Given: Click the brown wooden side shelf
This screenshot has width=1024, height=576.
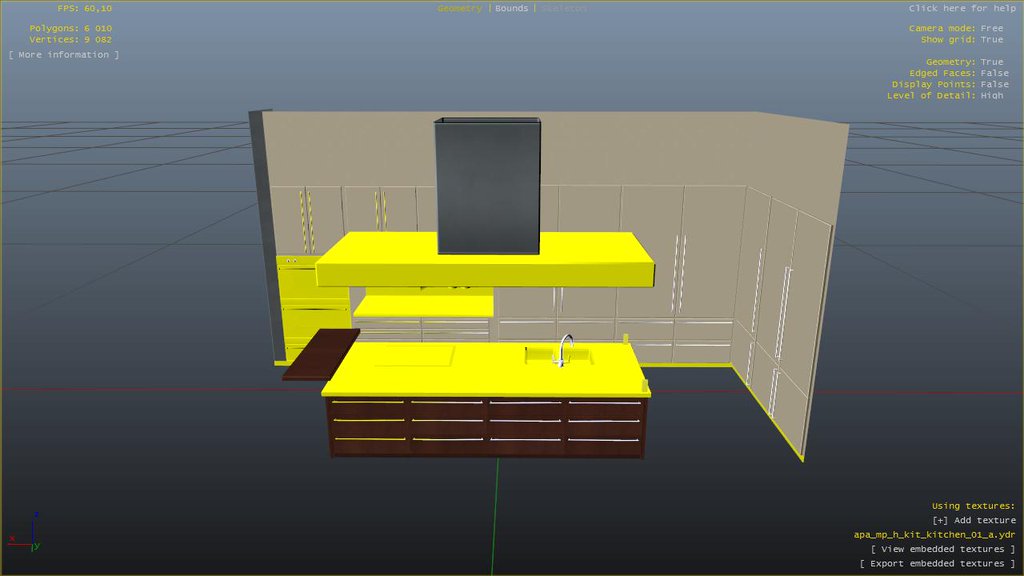Looking at the screenshot, I should click(322, 354).
